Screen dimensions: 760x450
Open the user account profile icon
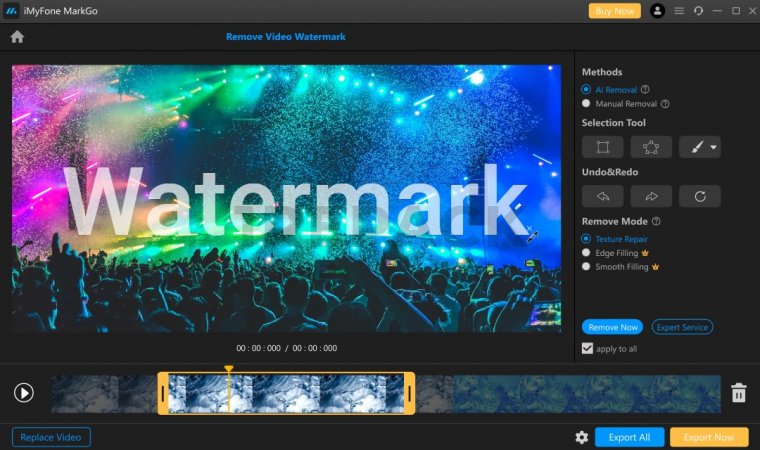657,11
